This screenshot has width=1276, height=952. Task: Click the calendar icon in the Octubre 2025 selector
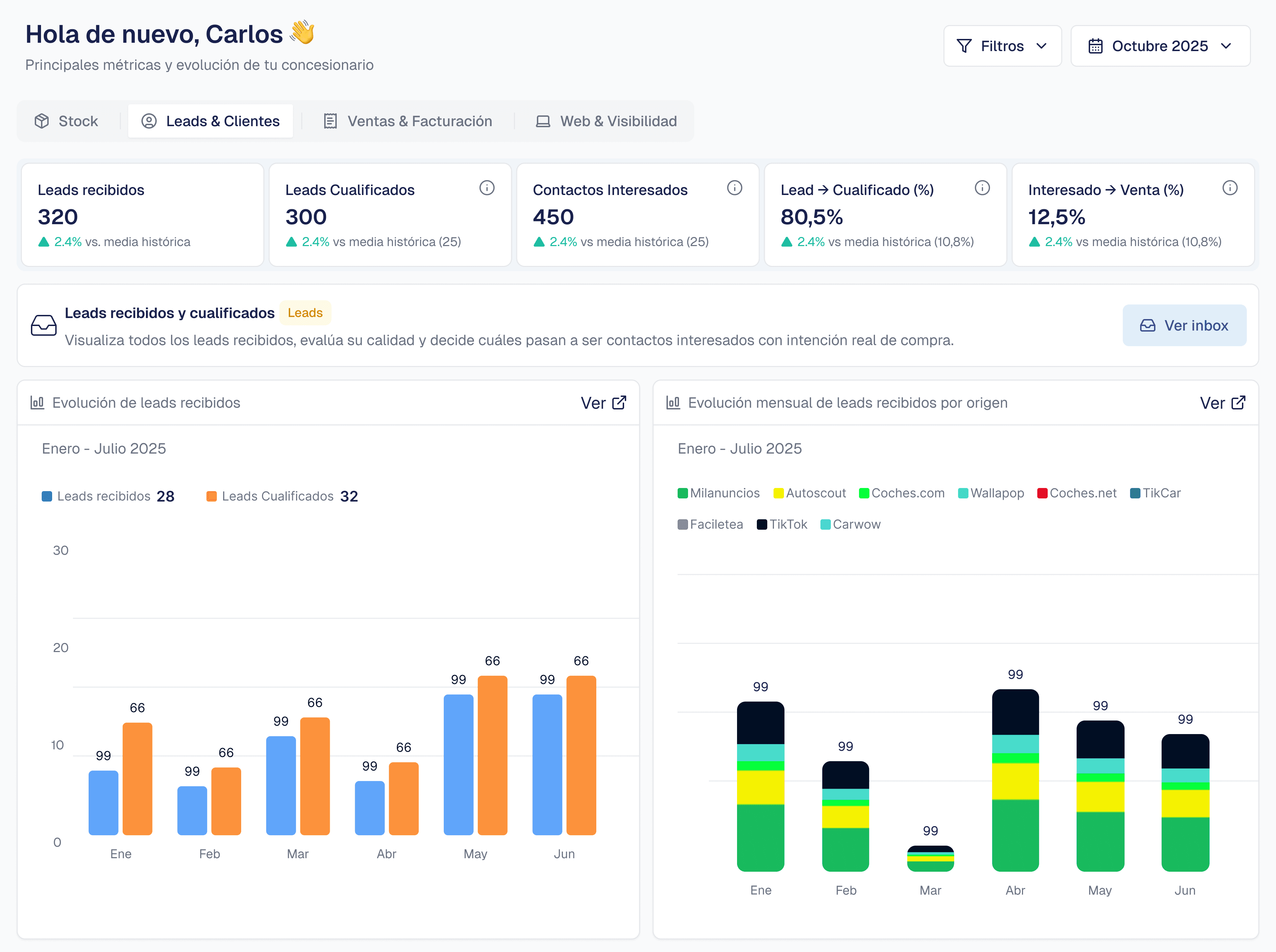pos(1095,46)
